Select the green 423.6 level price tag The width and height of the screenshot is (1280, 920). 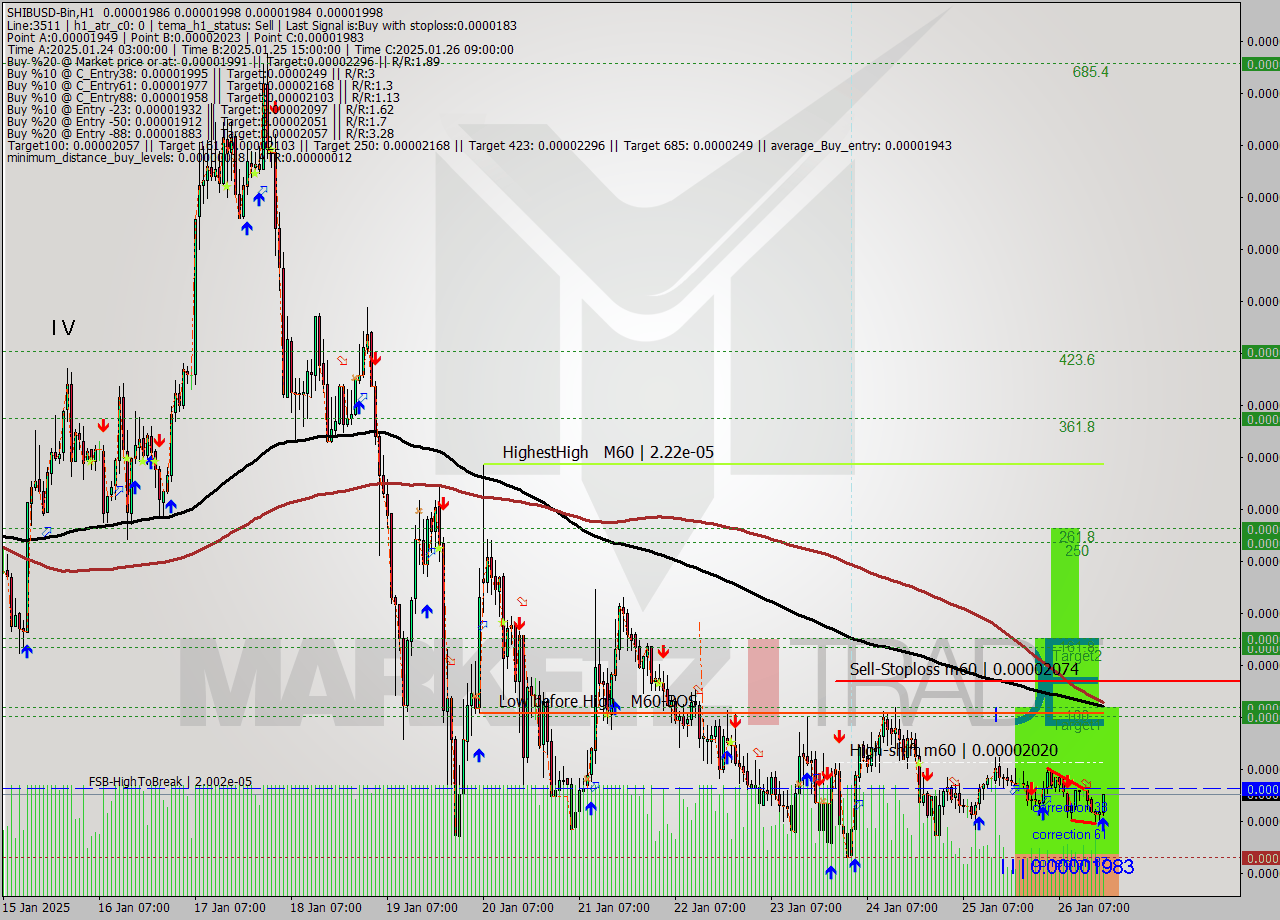(x=1260, y=352)
